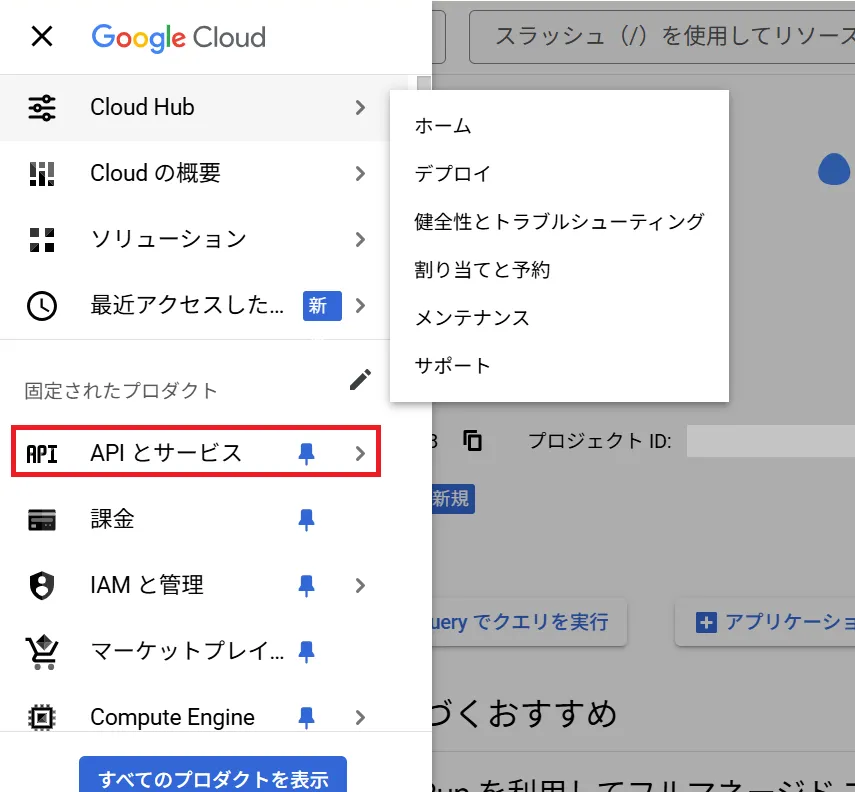Select サポート in the Cloud Hub submenu
855x792 pixels.
(559, 366)
